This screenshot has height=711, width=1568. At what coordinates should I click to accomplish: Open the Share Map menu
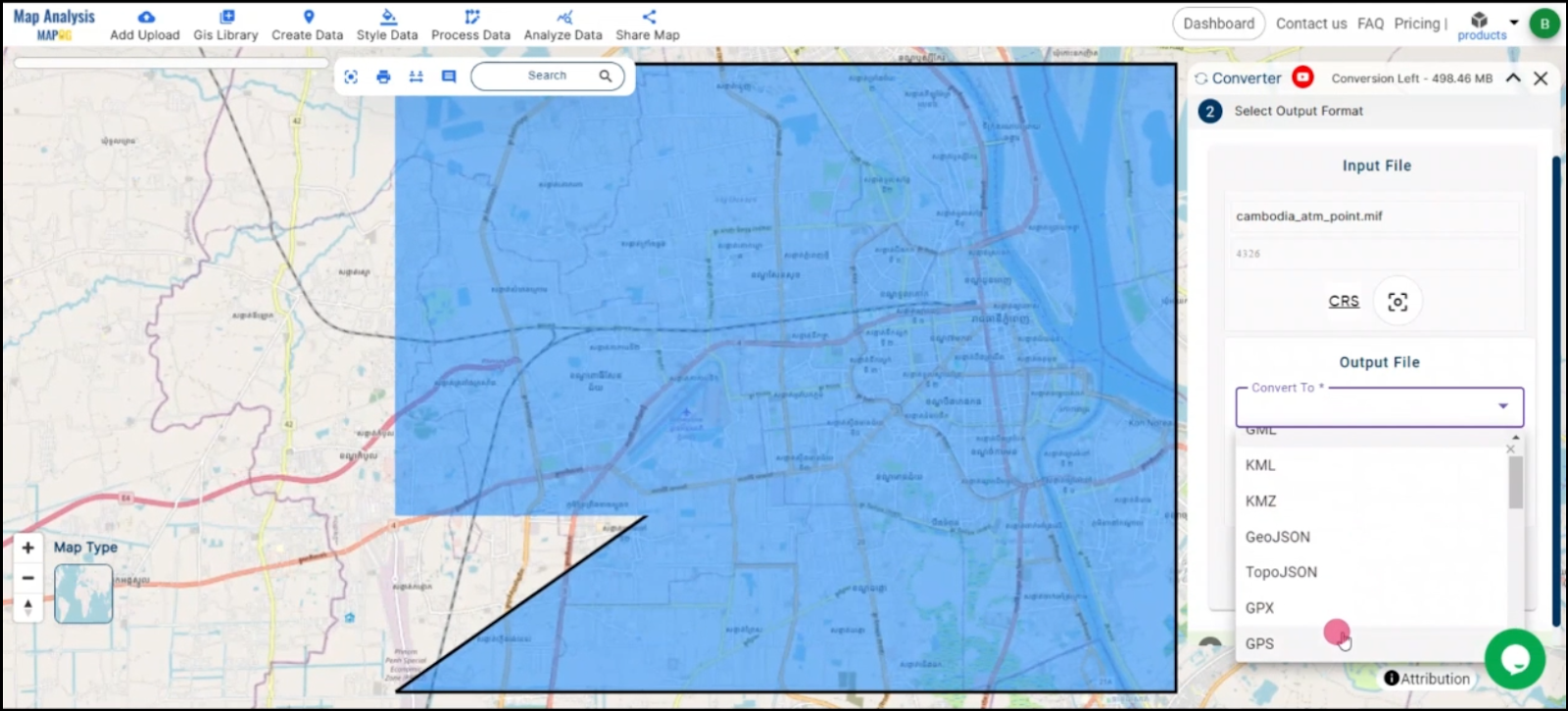[648, 25]
